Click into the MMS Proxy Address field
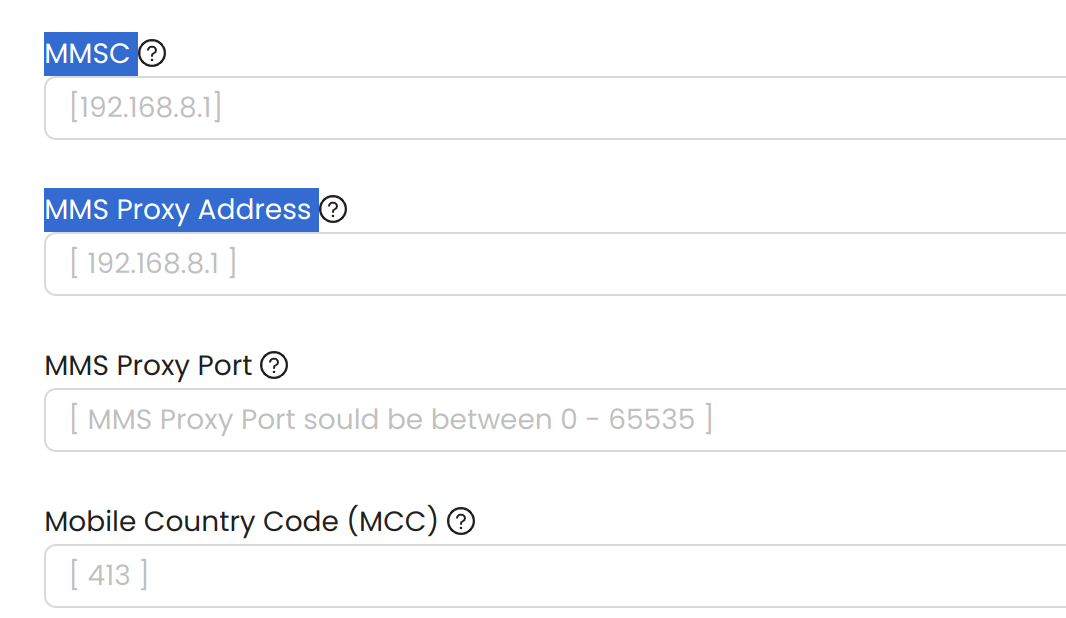 pos(555,264)
